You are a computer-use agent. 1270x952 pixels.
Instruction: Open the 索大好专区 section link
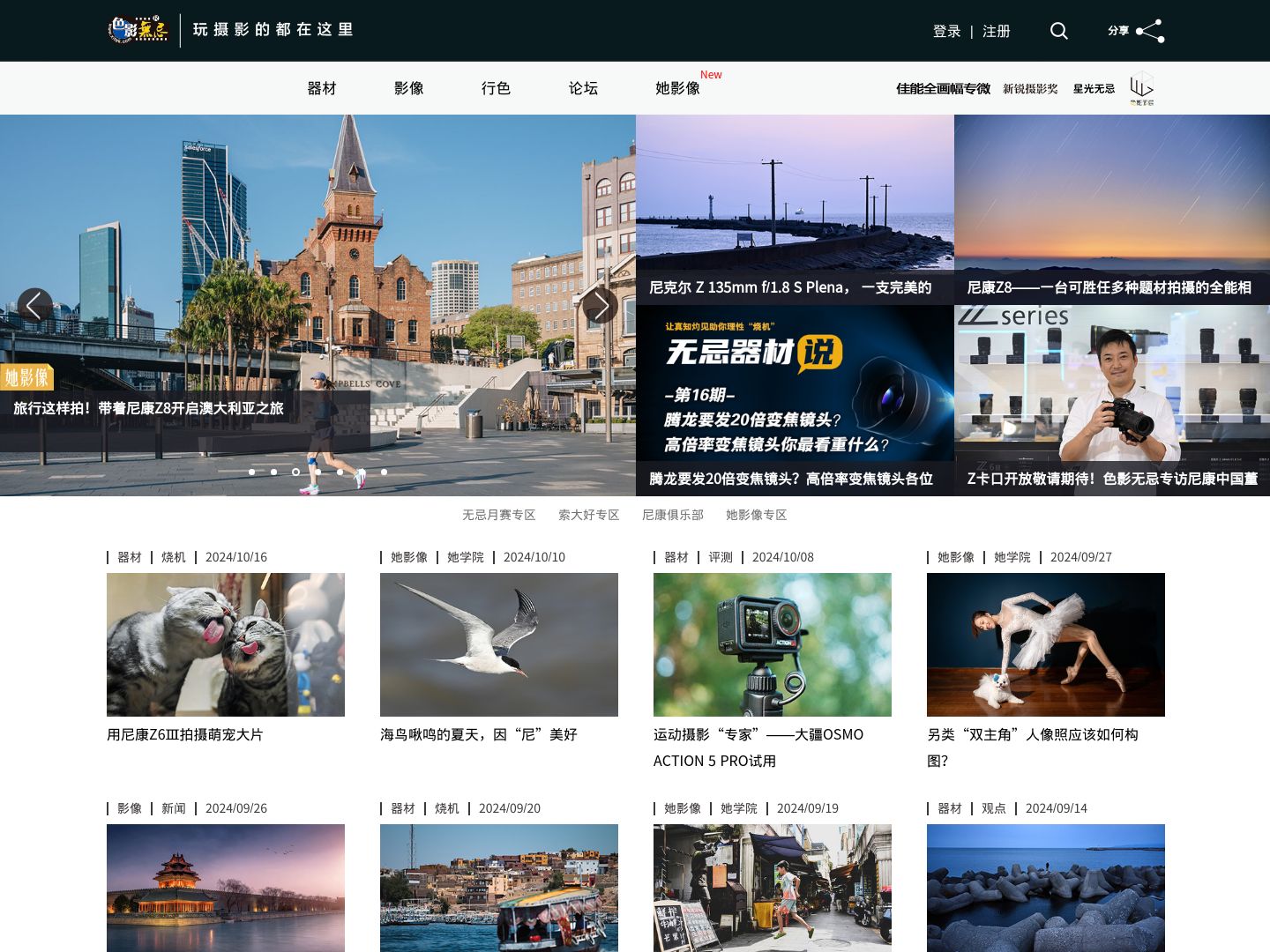pos(589,515)
